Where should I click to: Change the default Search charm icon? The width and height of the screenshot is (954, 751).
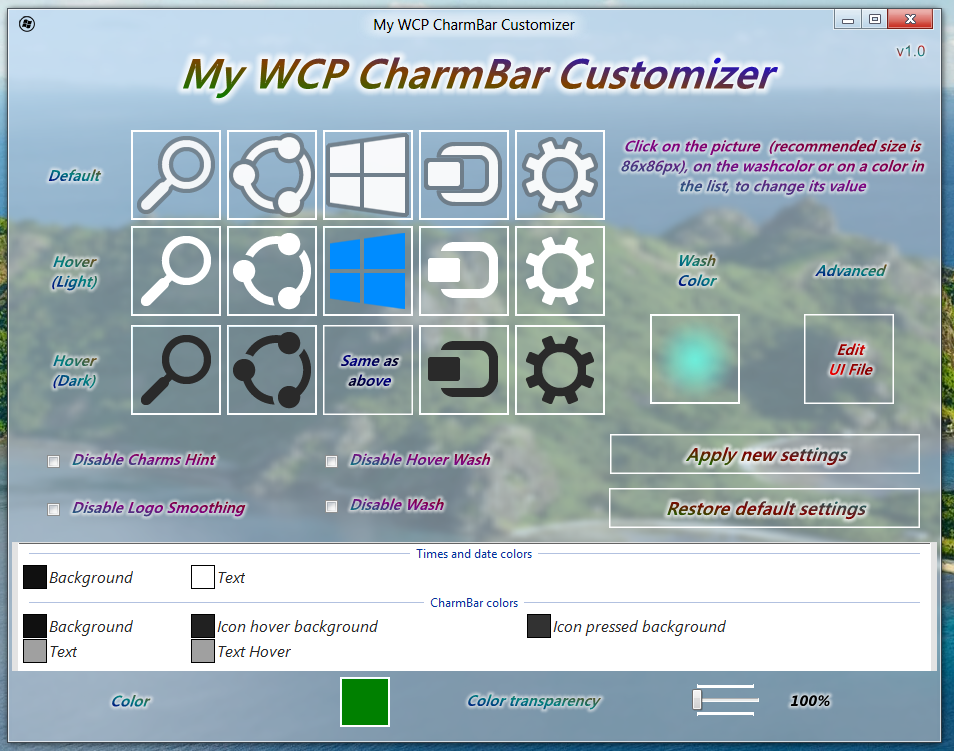(x=176, y=174)
